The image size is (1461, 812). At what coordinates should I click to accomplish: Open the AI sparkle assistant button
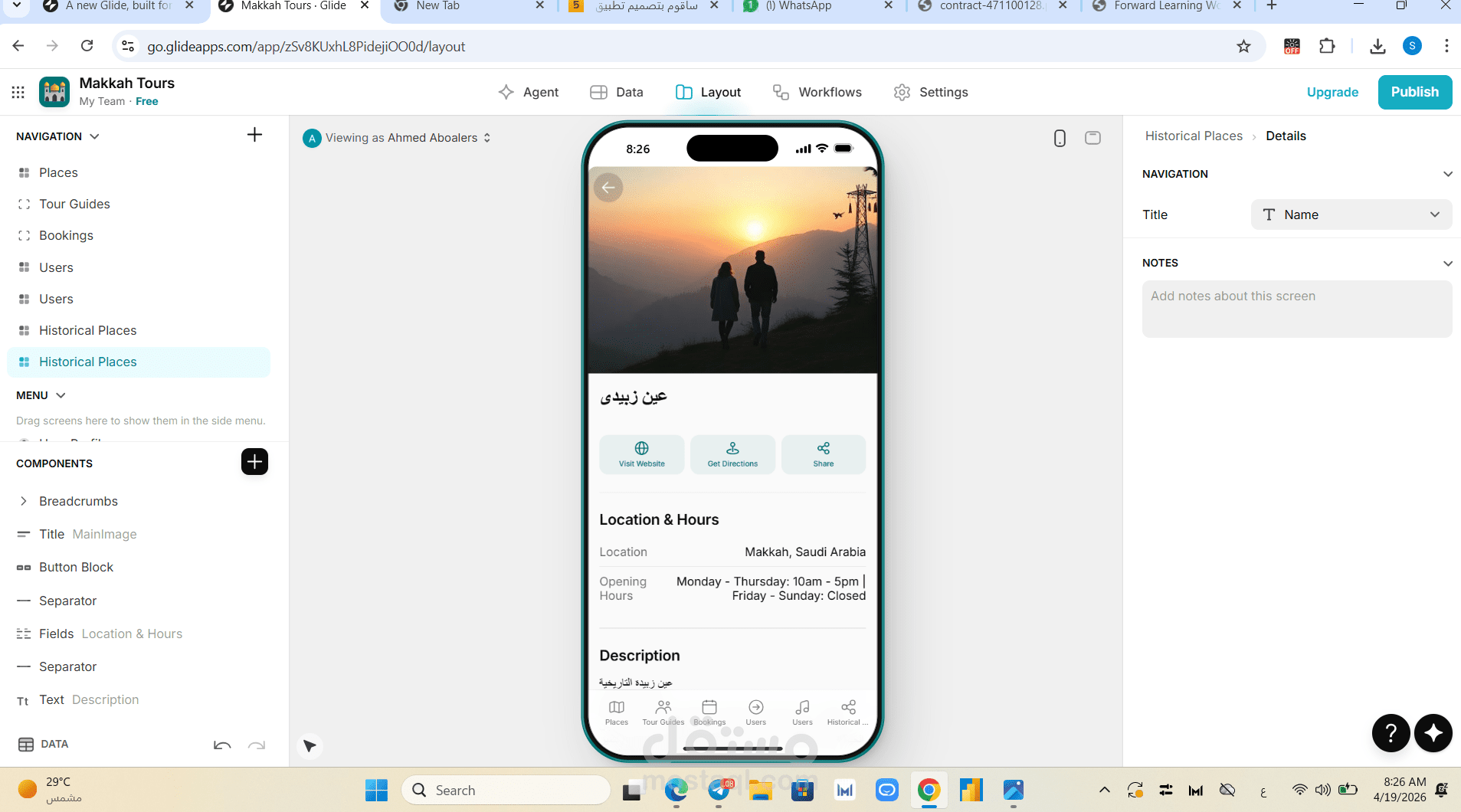pos(1433,733)
